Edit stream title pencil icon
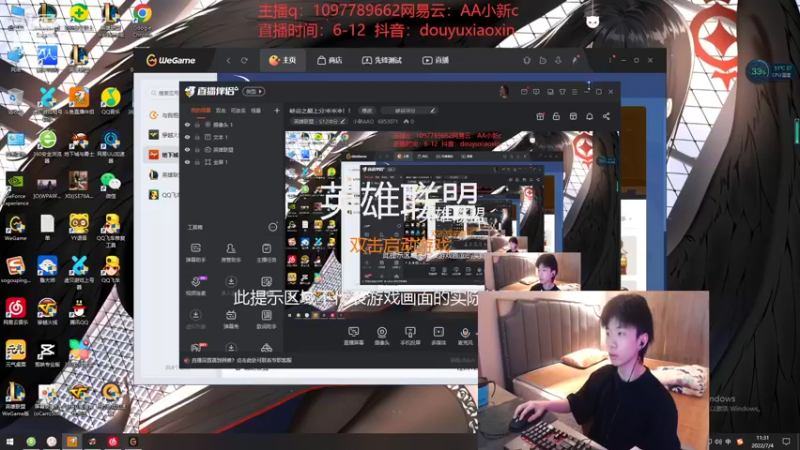This screenshot has width=800, height=450. (433, 110)
